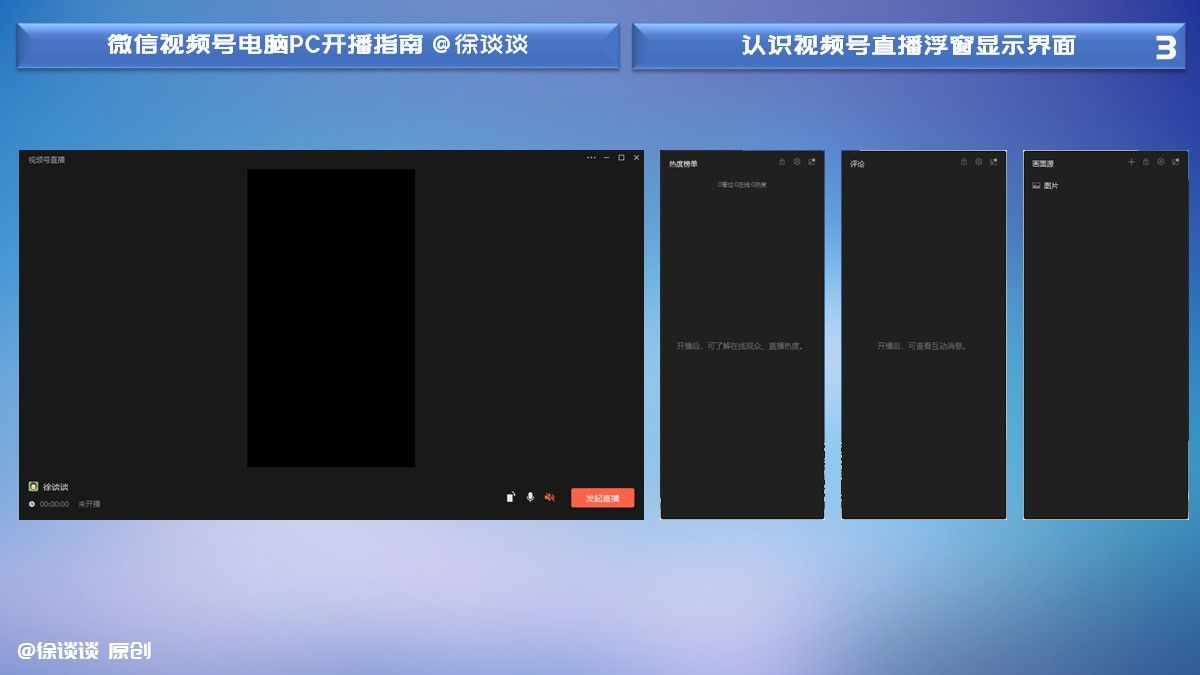
Task: Toggle the lock on the 画面源 panel
Action: pos(1146,161)
